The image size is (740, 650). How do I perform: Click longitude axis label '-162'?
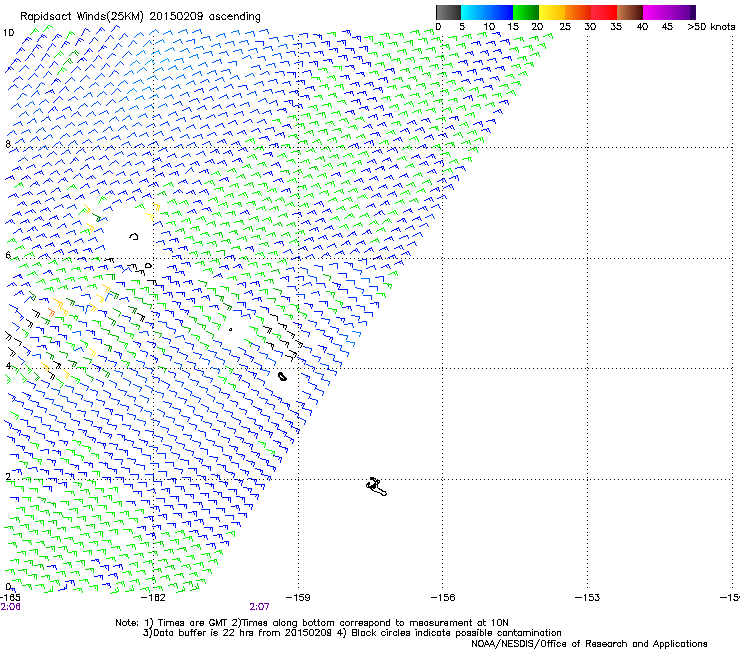[153, 598]
